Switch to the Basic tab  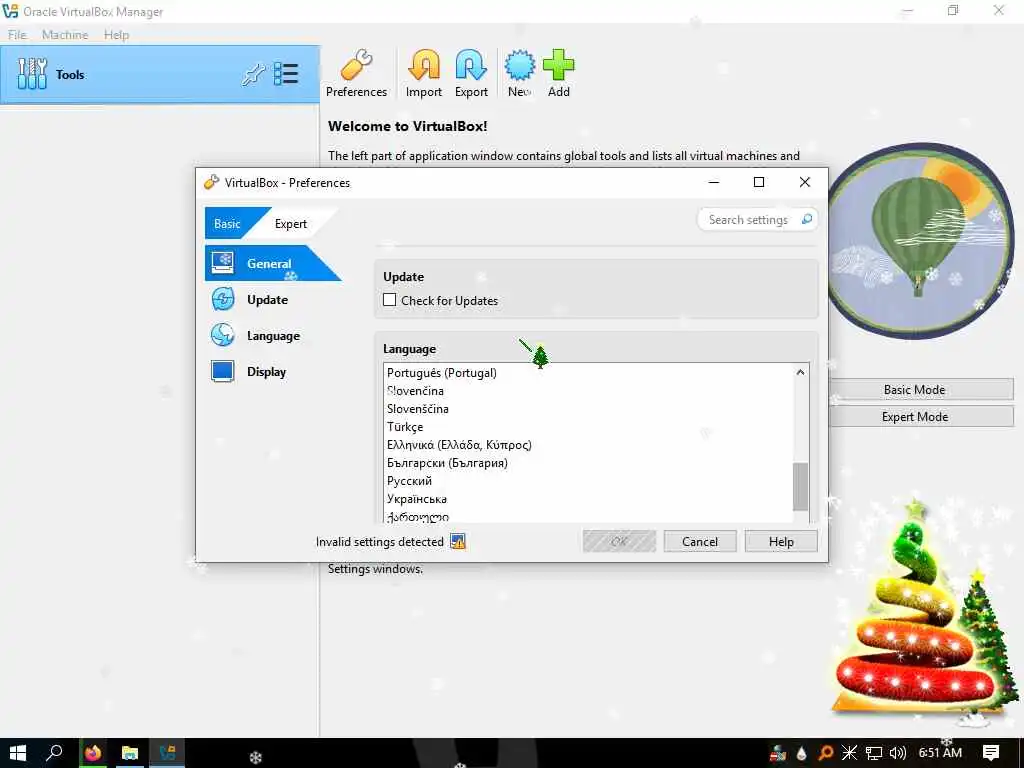[x=227, y=223]
